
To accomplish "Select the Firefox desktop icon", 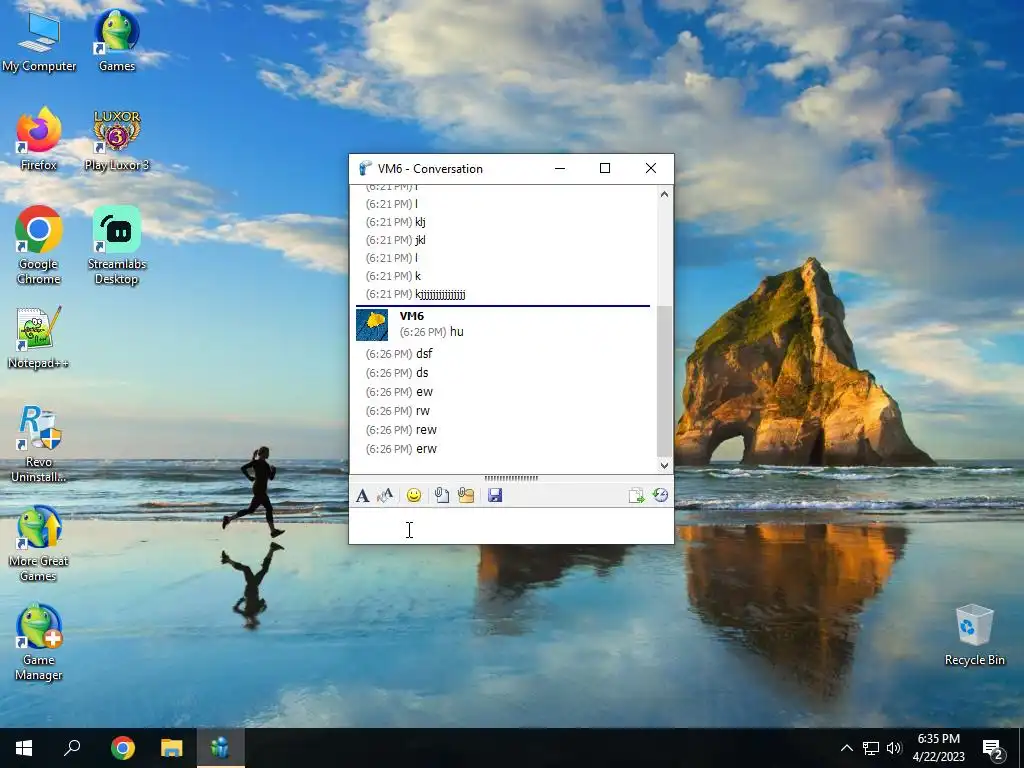I will coord(39,140).
